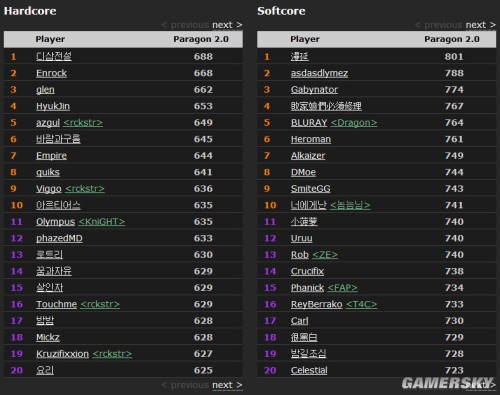Click the top next link above Softcore table
The image size is (500, 395).
coord(480,25)
